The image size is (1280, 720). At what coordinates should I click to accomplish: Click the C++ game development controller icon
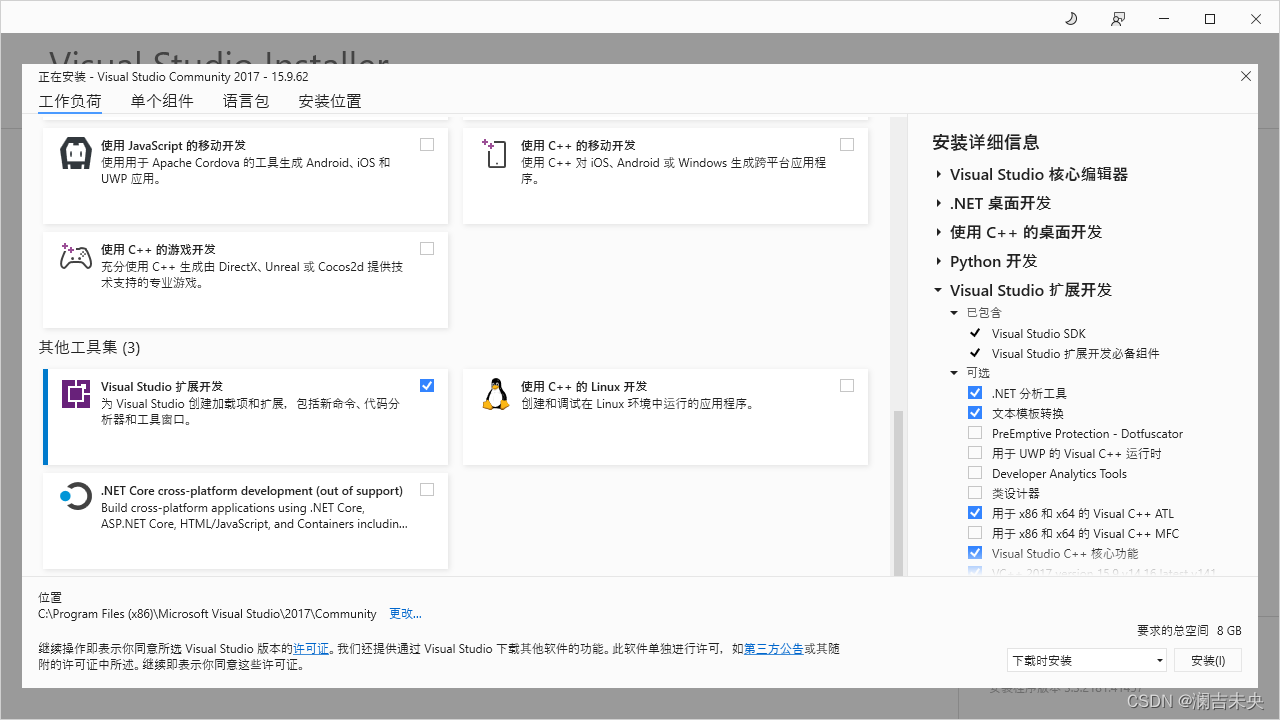coord(76,257)
